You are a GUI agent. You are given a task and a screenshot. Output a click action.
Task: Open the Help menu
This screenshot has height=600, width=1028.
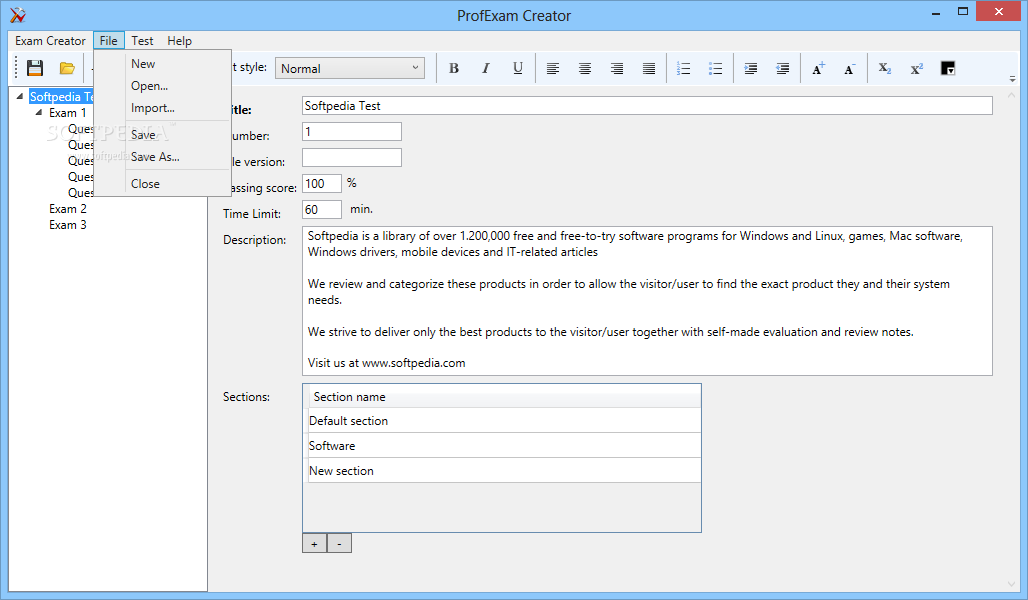point(180,41)
